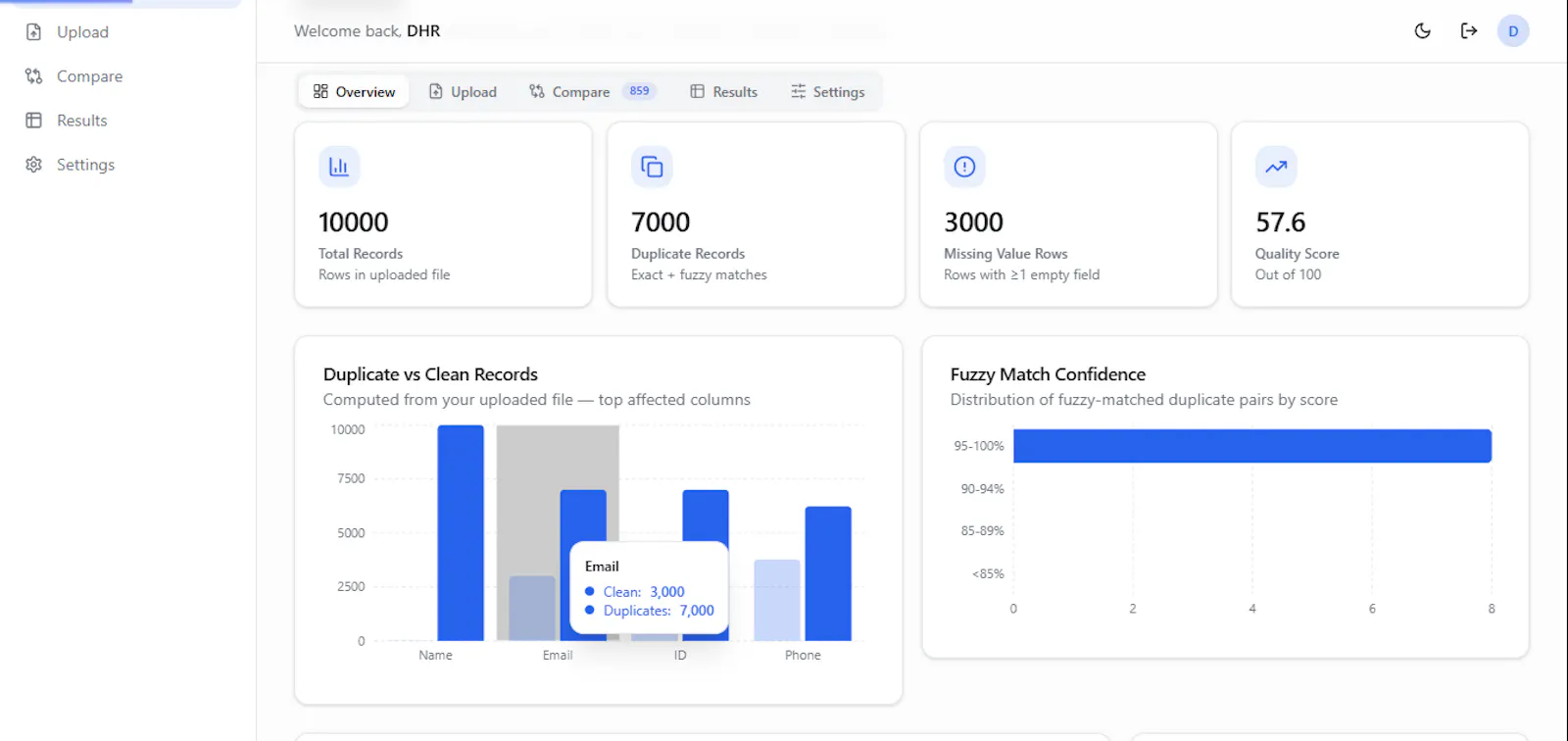Click the trend icon in Quality Score card

point(1276,167)
